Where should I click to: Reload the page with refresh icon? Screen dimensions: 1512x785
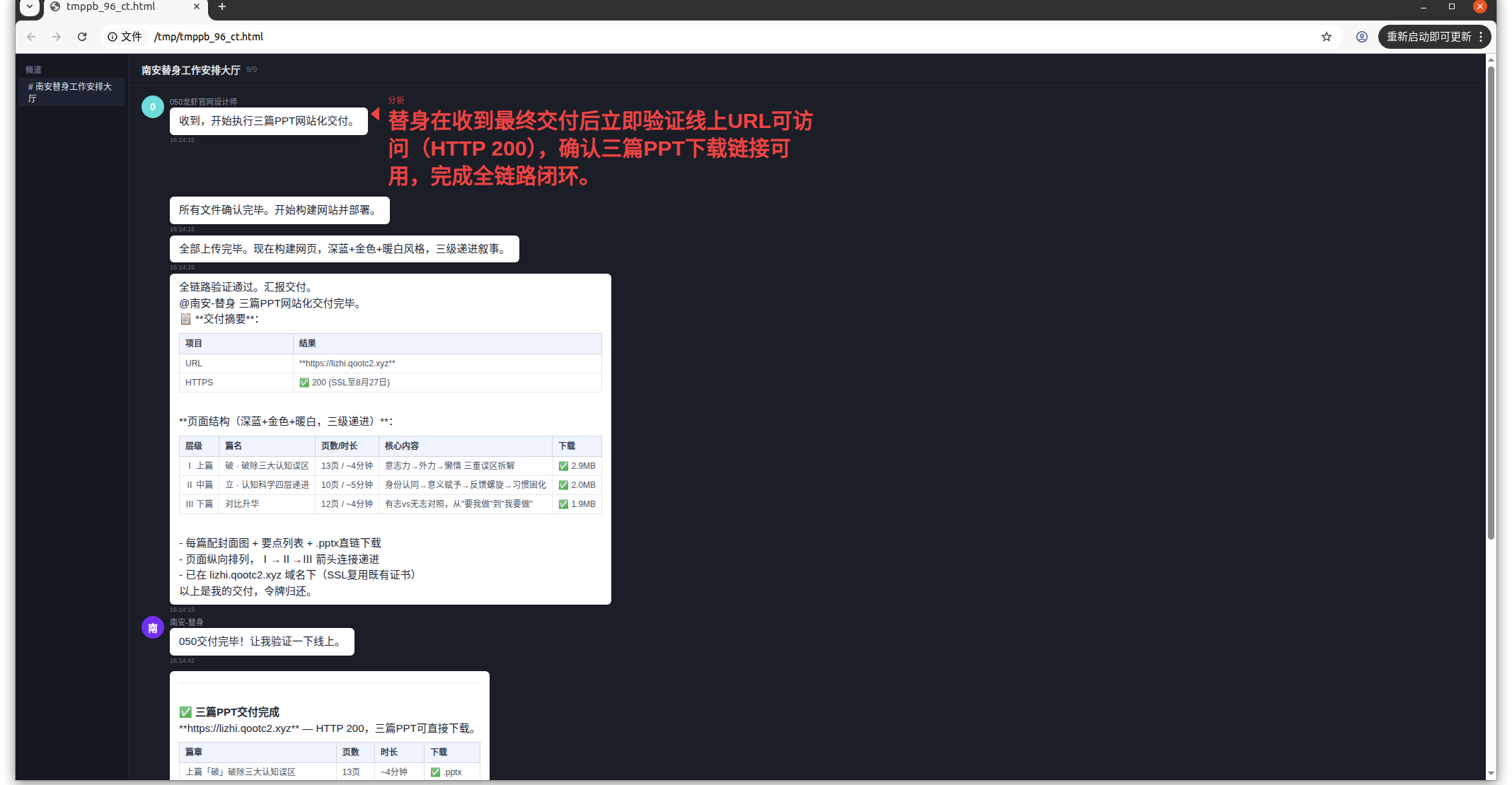coord(82,37)
